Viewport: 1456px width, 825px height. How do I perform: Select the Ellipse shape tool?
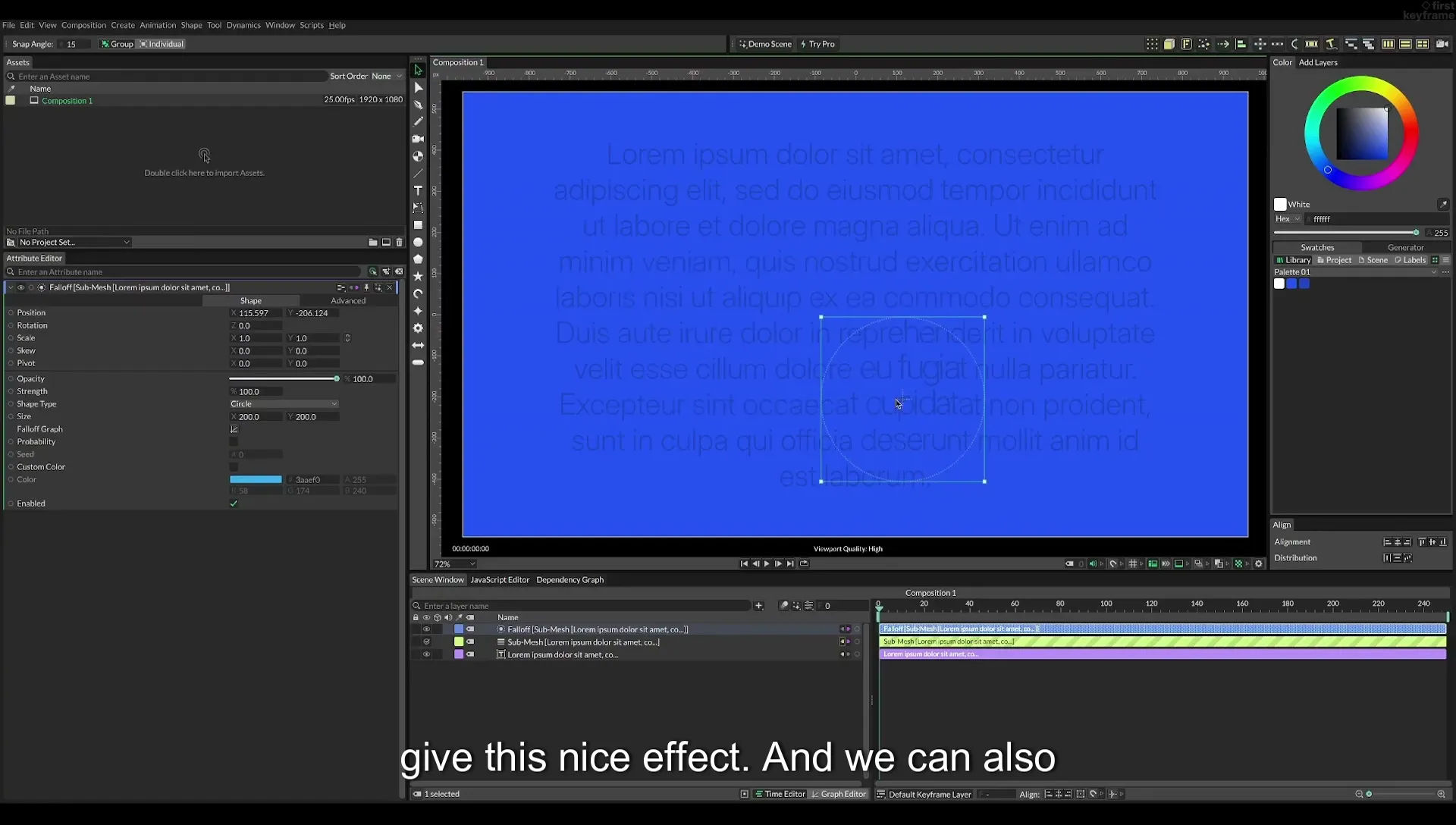click(x=418, y=243)
